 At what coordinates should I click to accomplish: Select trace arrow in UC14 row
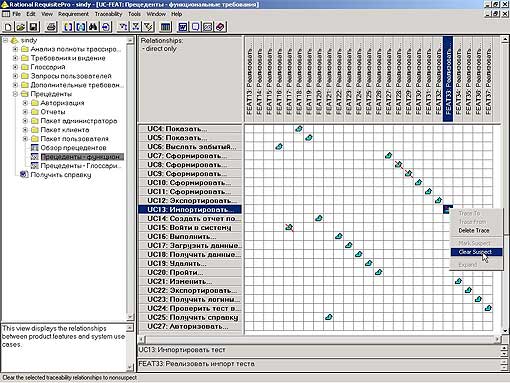319,218
